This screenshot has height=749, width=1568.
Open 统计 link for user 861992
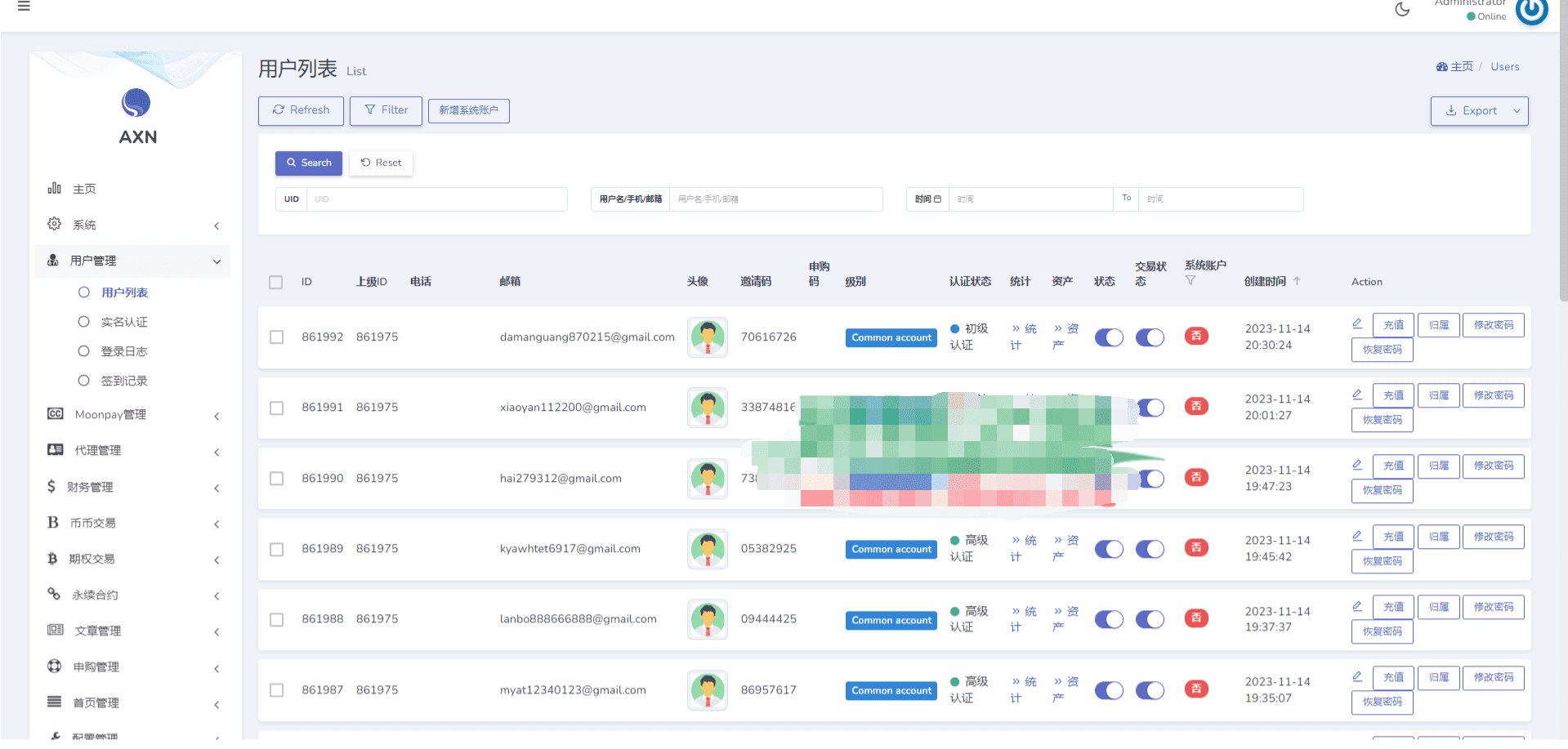pyautogui.click(x=1024, y=337)
